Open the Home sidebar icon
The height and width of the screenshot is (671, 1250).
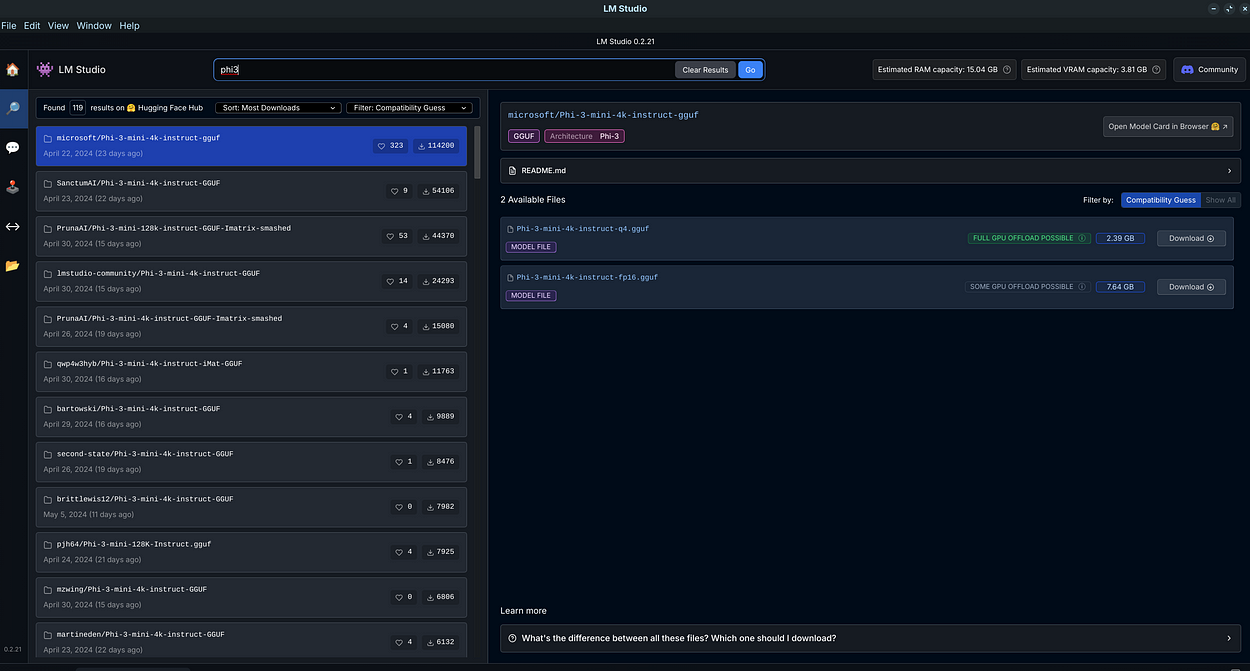pyautogui.click(x=12, y=70)
